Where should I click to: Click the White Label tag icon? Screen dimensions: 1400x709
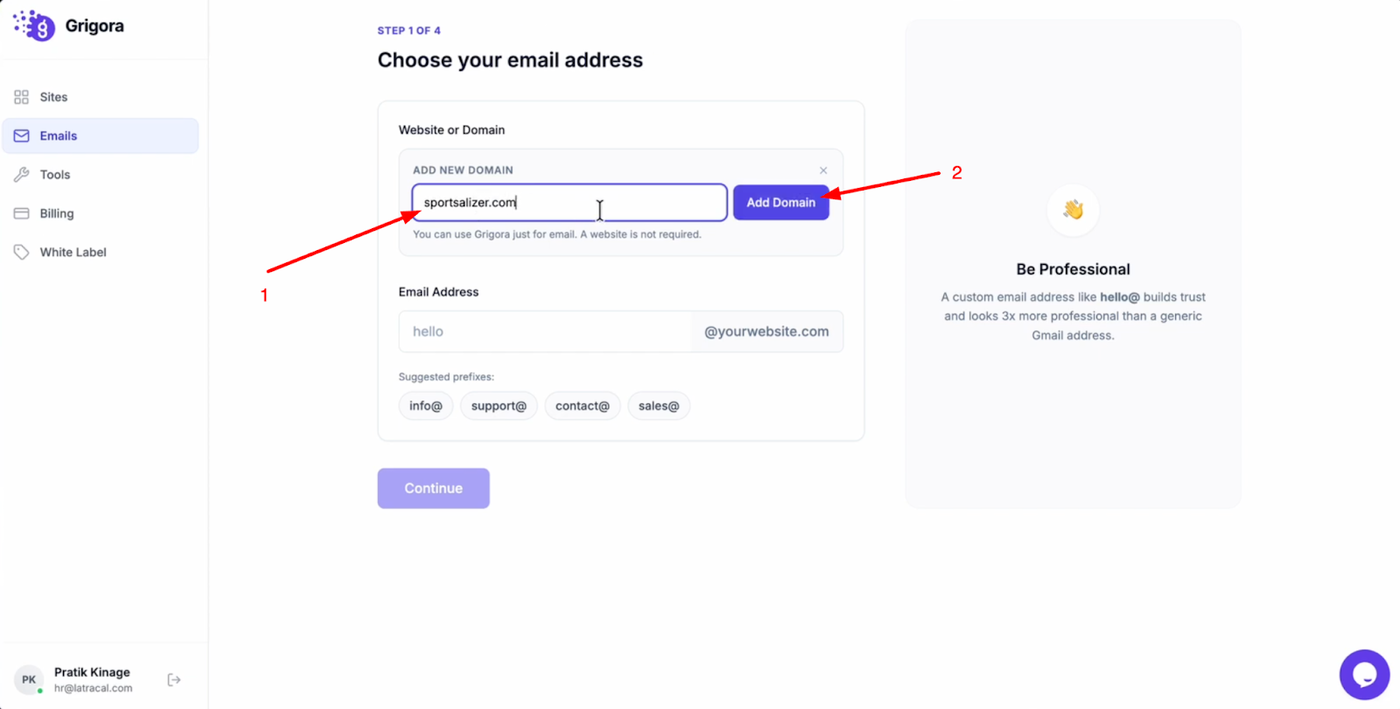coord(21,252)
